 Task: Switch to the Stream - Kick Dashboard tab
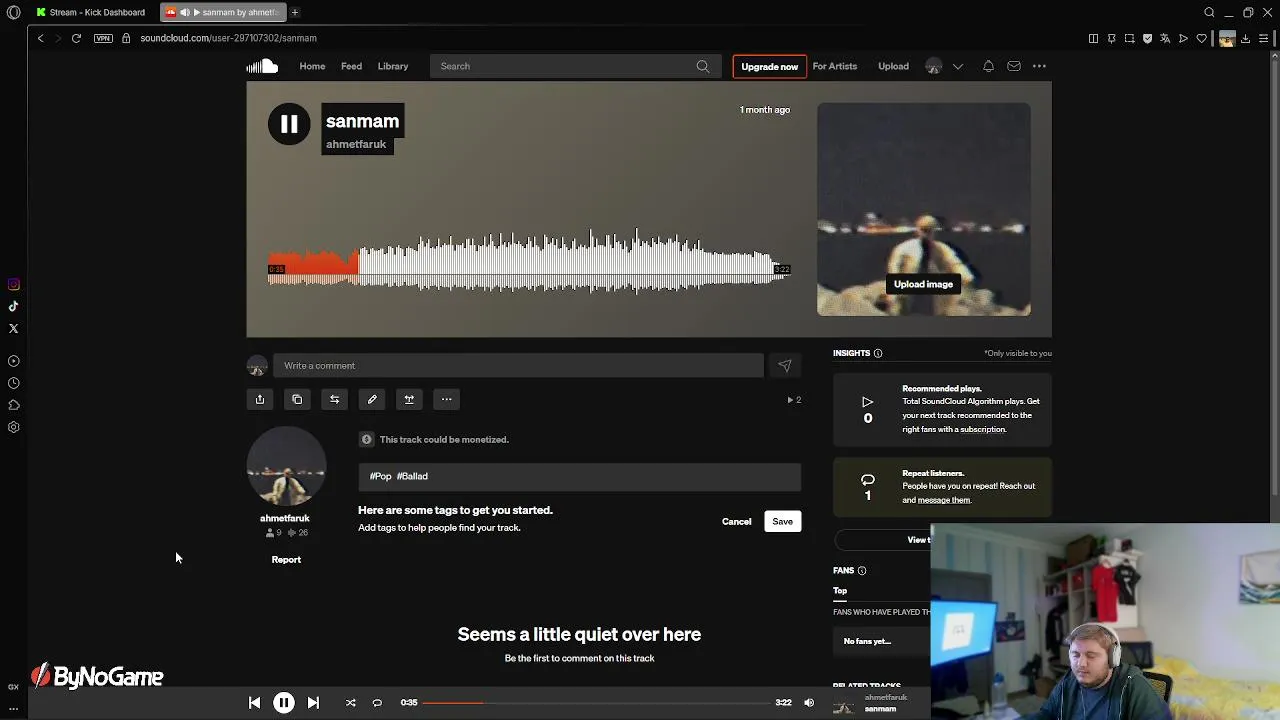pyautogui.click(x=91, y=12)
